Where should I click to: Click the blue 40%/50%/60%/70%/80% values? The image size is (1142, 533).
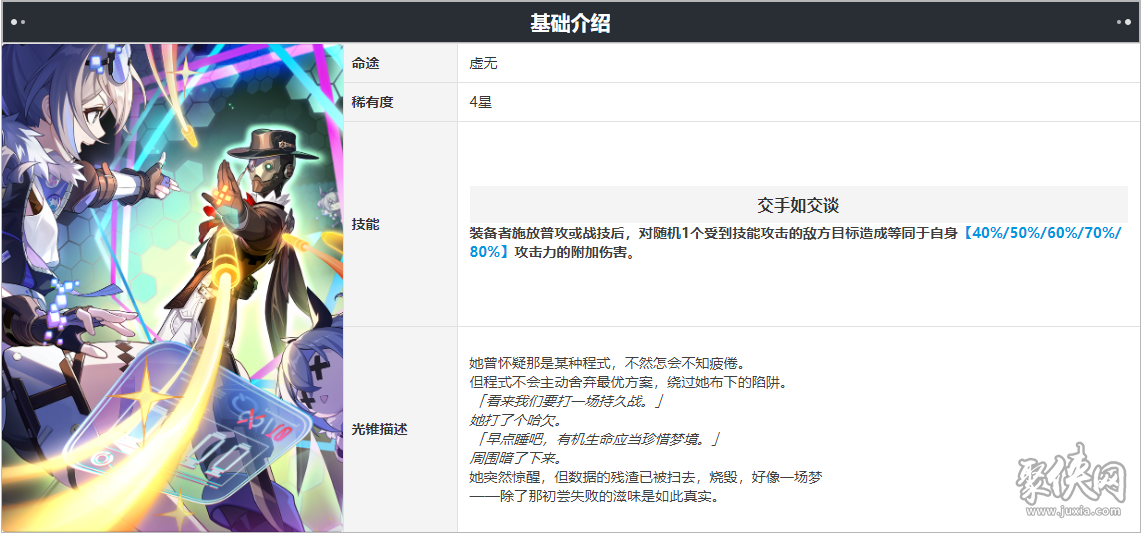[x=795, y=242]
